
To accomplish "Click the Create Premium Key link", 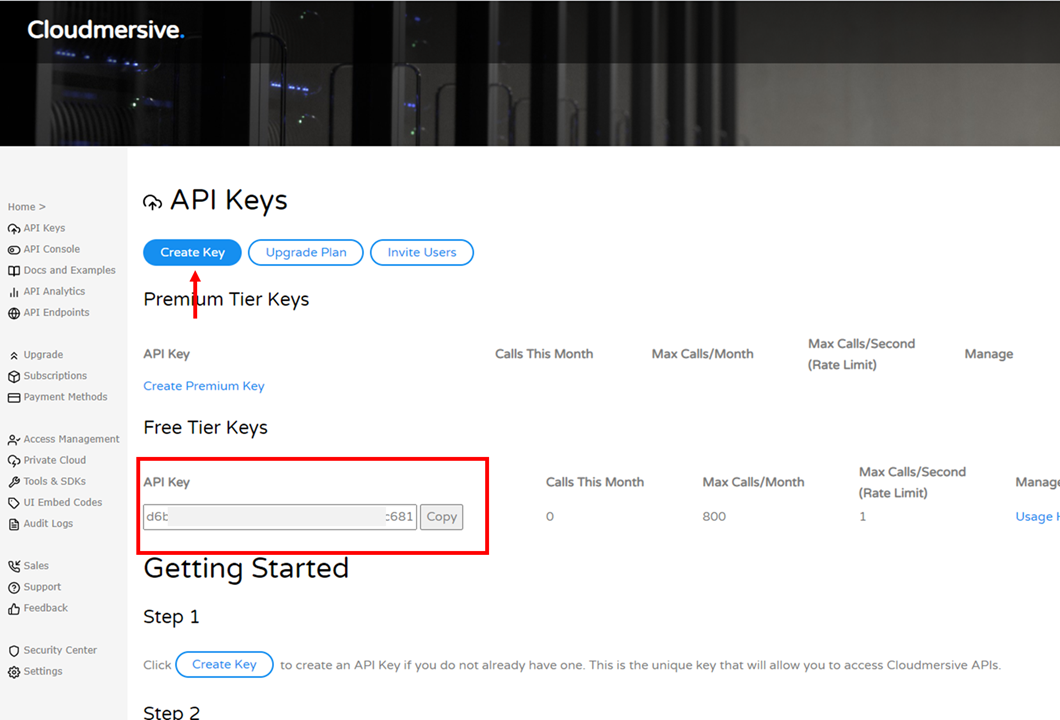I will tap(203, 386).
